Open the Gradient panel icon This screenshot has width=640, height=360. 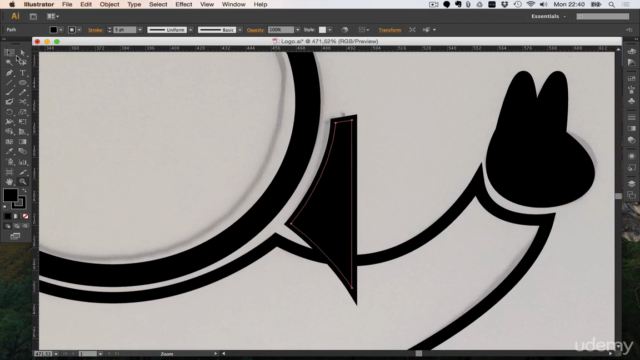[x=631, y=129]
